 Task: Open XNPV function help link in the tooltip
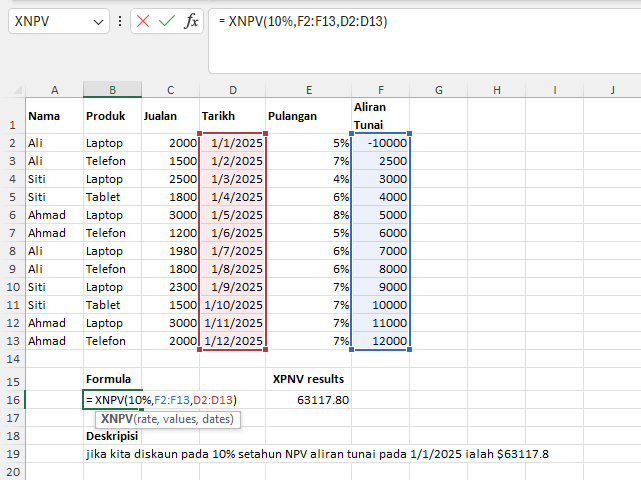pos(117,419)
